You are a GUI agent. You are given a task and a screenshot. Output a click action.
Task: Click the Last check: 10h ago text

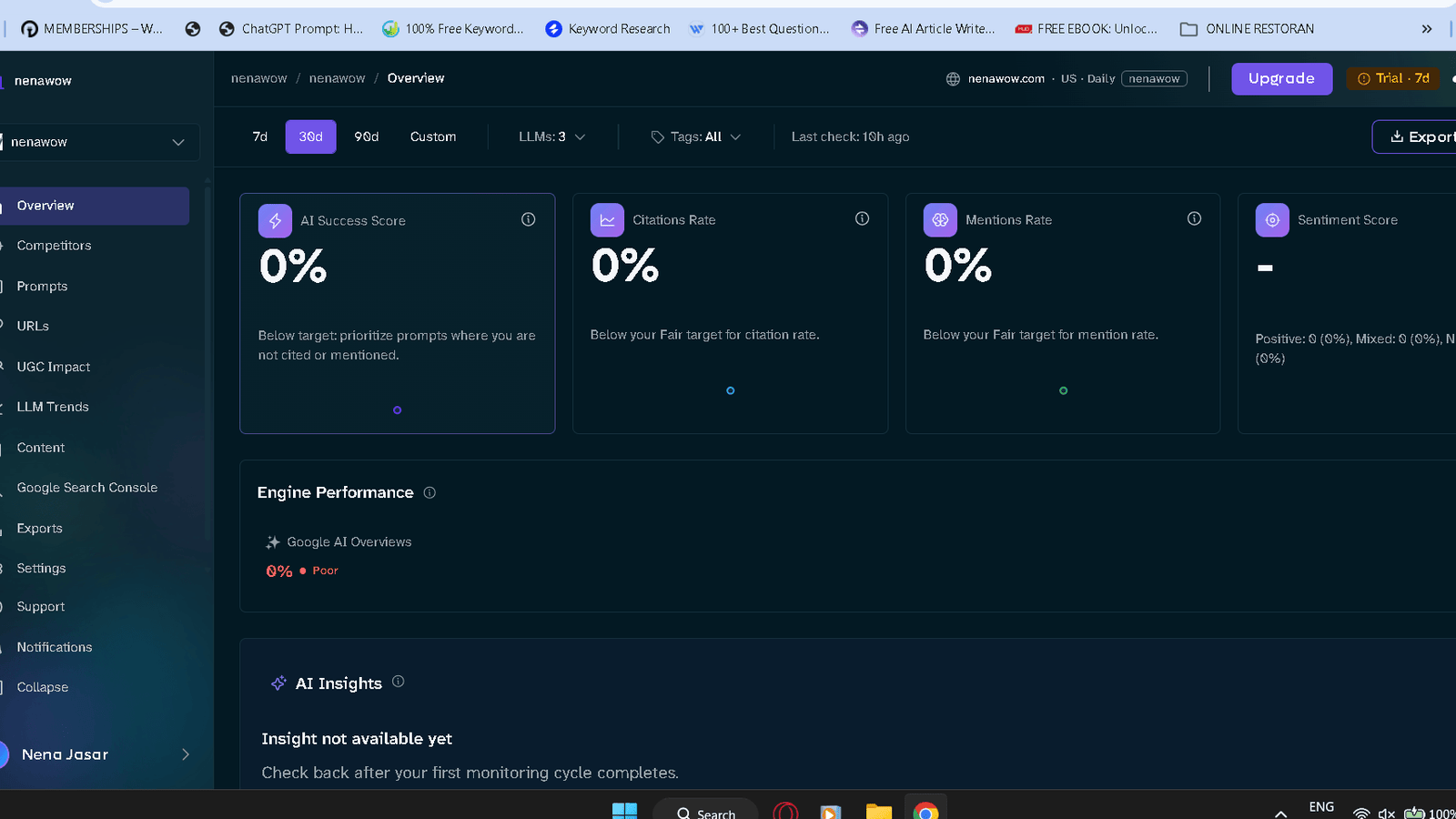850,136
